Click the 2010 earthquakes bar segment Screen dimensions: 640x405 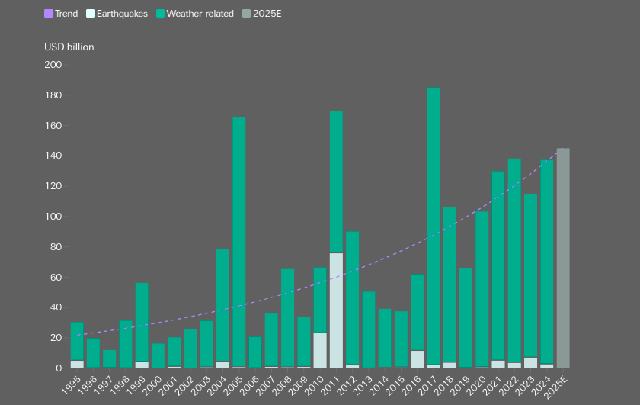point(320,350)
